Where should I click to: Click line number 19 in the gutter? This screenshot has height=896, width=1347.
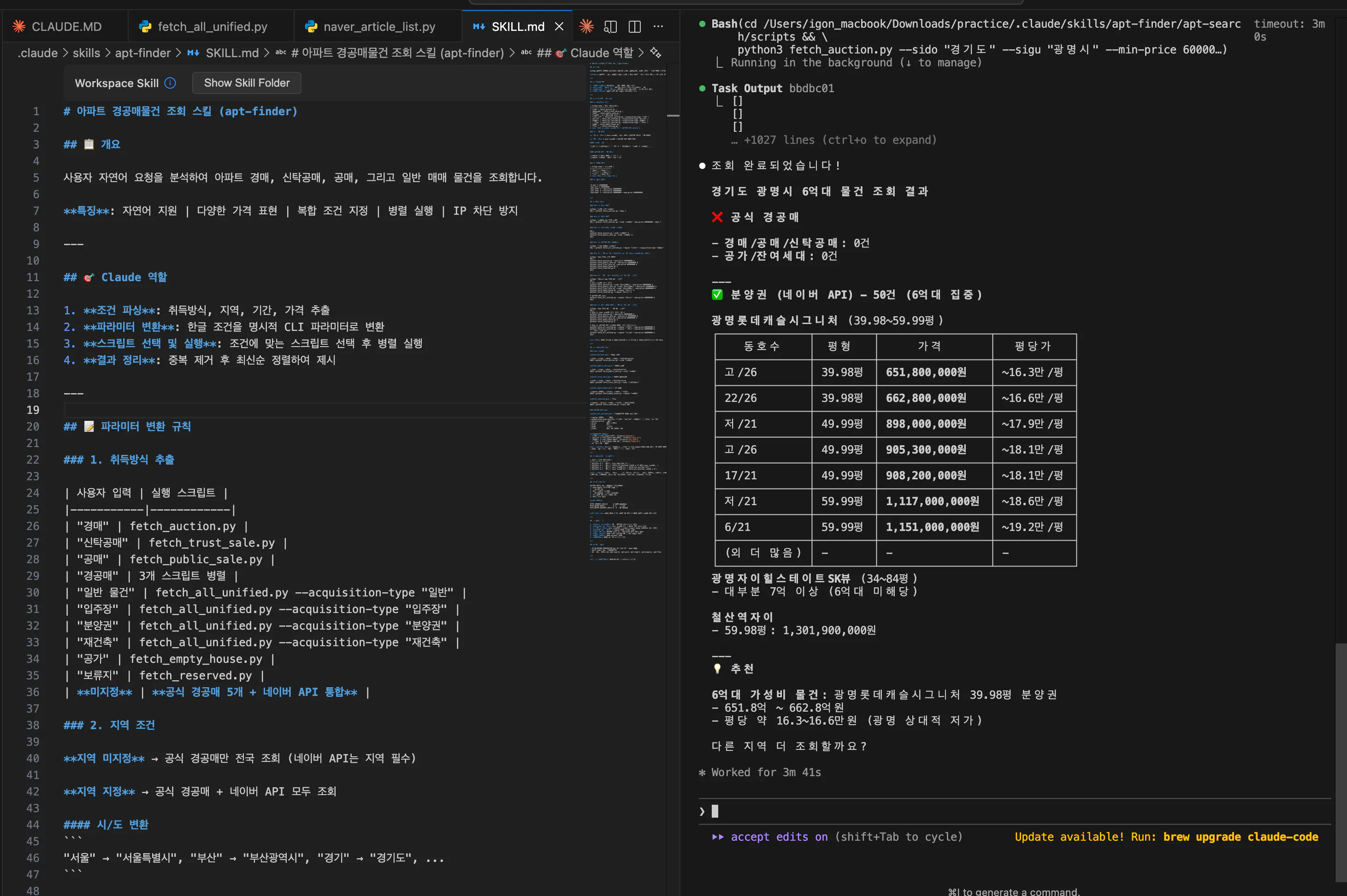[x=33, y=410]
